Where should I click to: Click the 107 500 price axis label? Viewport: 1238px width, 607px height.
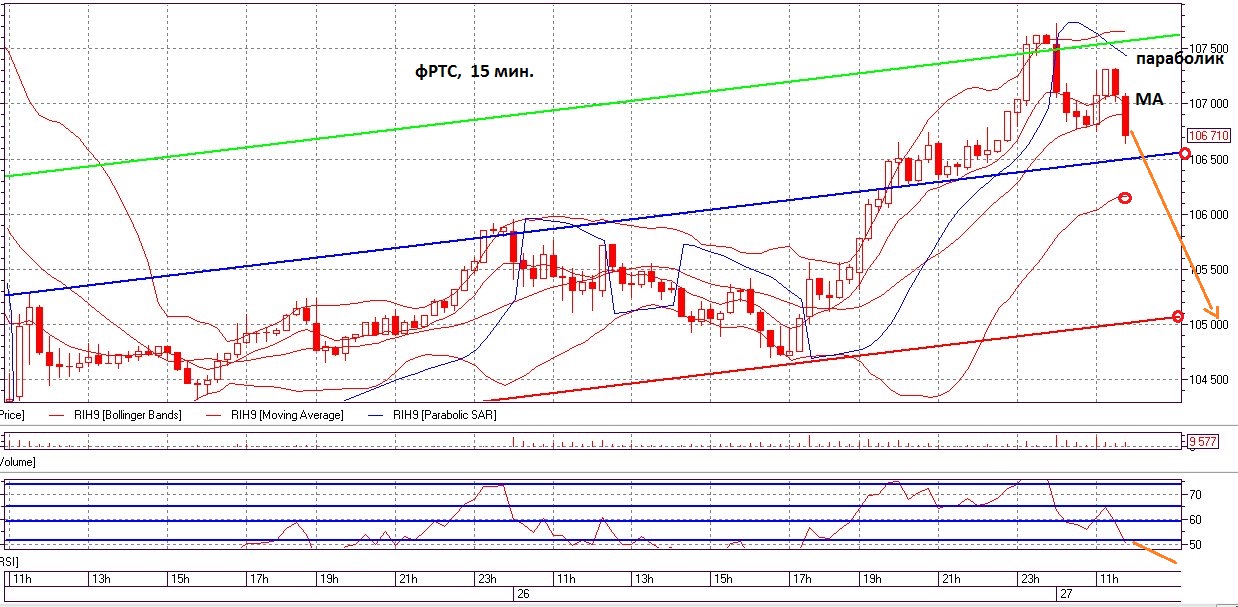coord(1210,48)
